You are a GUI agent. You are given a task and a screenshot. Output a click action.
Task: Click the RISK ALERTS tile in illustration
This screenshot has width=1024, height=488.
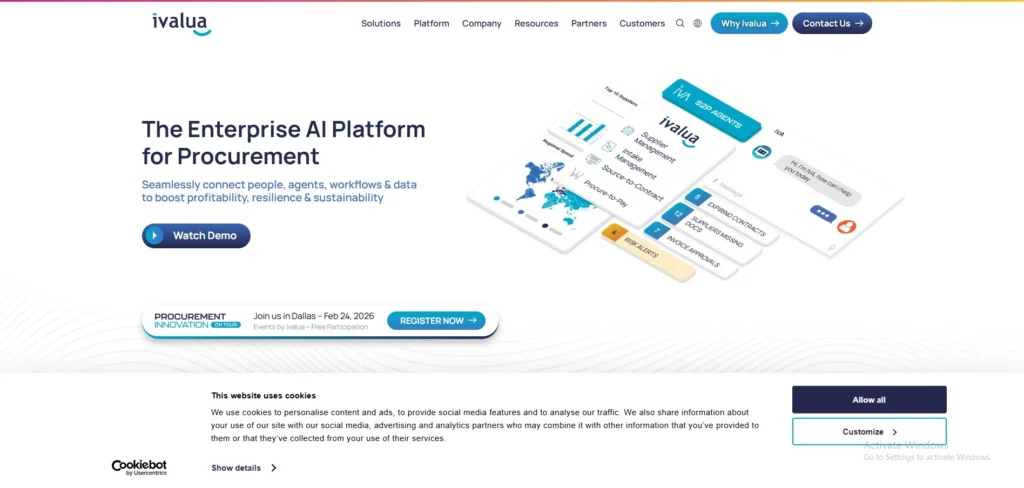[x=647, y=253]
